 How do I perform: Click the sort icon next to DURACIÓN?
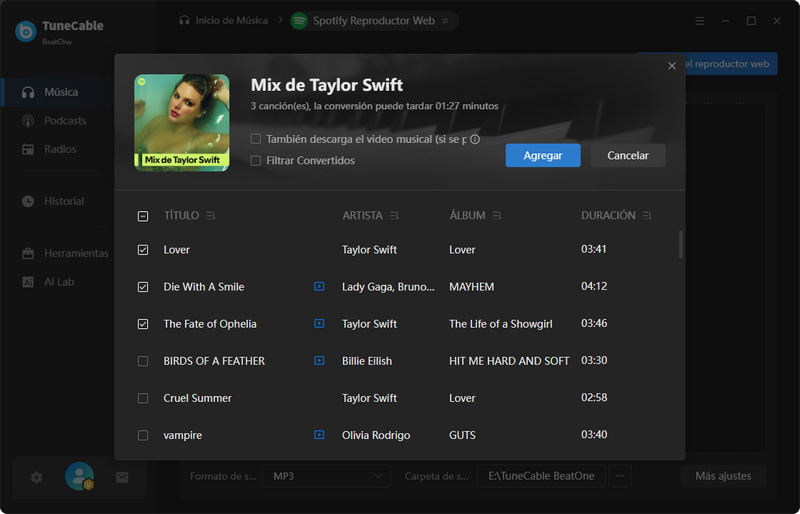pyautogui.click(x=647, y=216)
